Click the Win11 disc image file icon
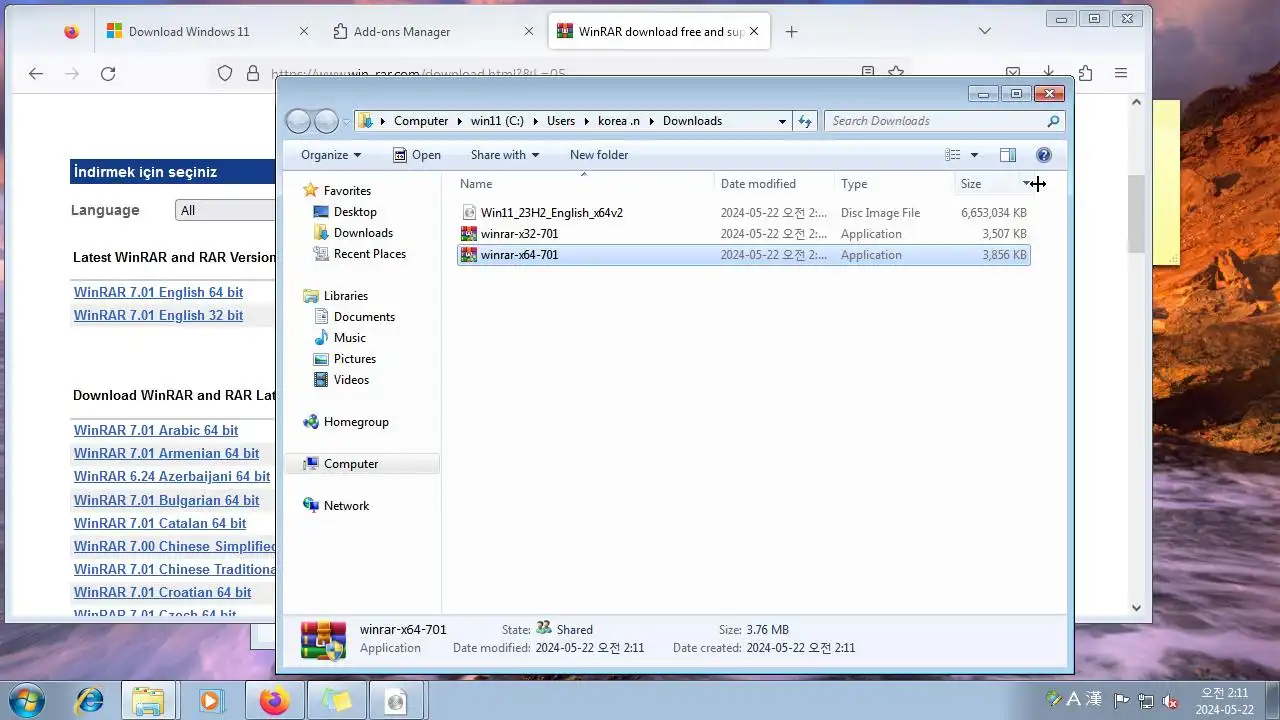This screenshot has width=1280, height=720. tap(469, 213)
